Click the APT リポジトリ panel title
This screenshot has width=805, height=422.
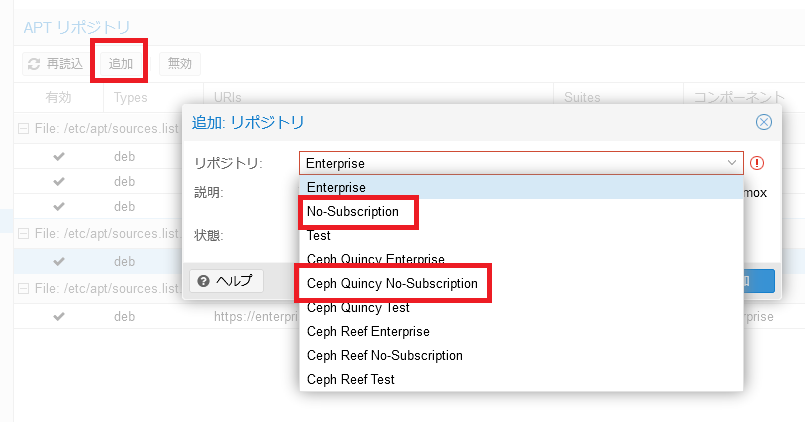pyautogui.click(x=77, y=27)
